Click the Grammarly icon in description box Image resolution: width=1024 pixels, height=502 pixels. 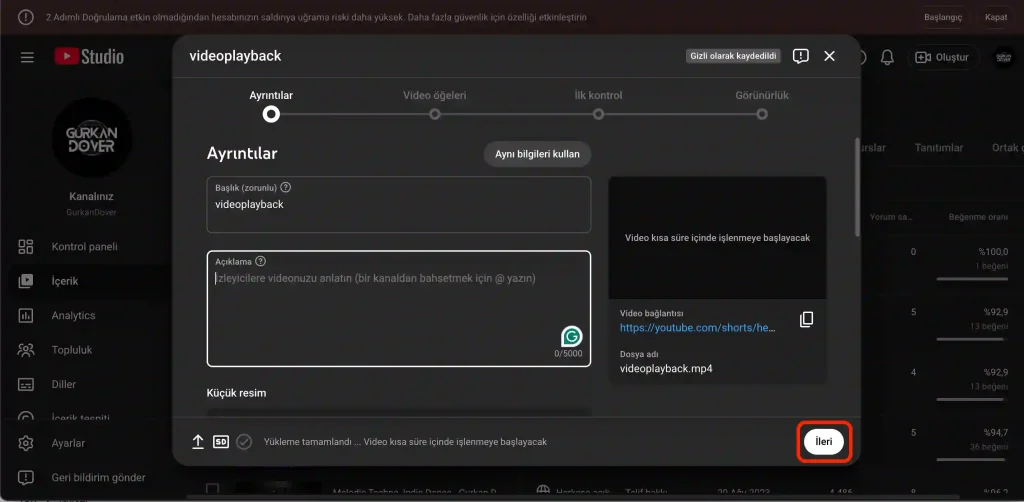click(571, 336)
